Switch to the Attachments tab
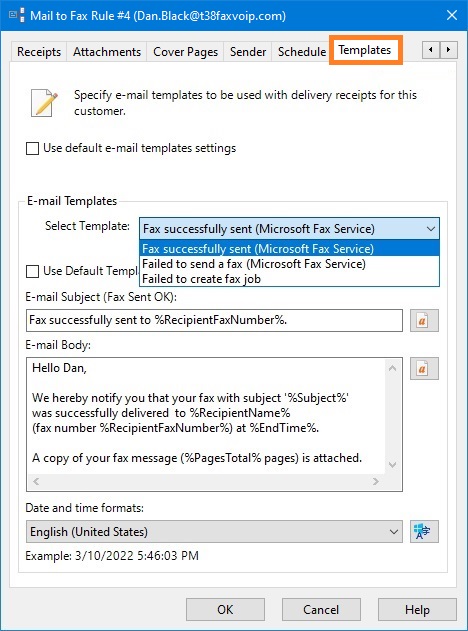The image size is (468, 631). 107,52
